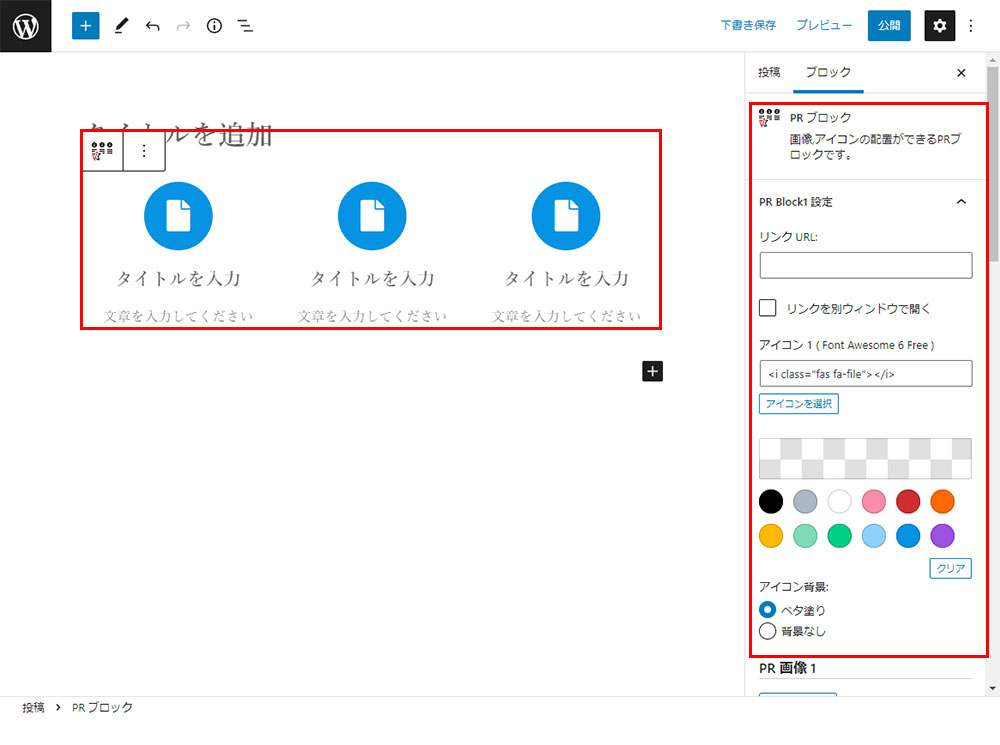1000x745 pixels.
Task: Switch to the 投稿 tab
Action: coord(769,73)
